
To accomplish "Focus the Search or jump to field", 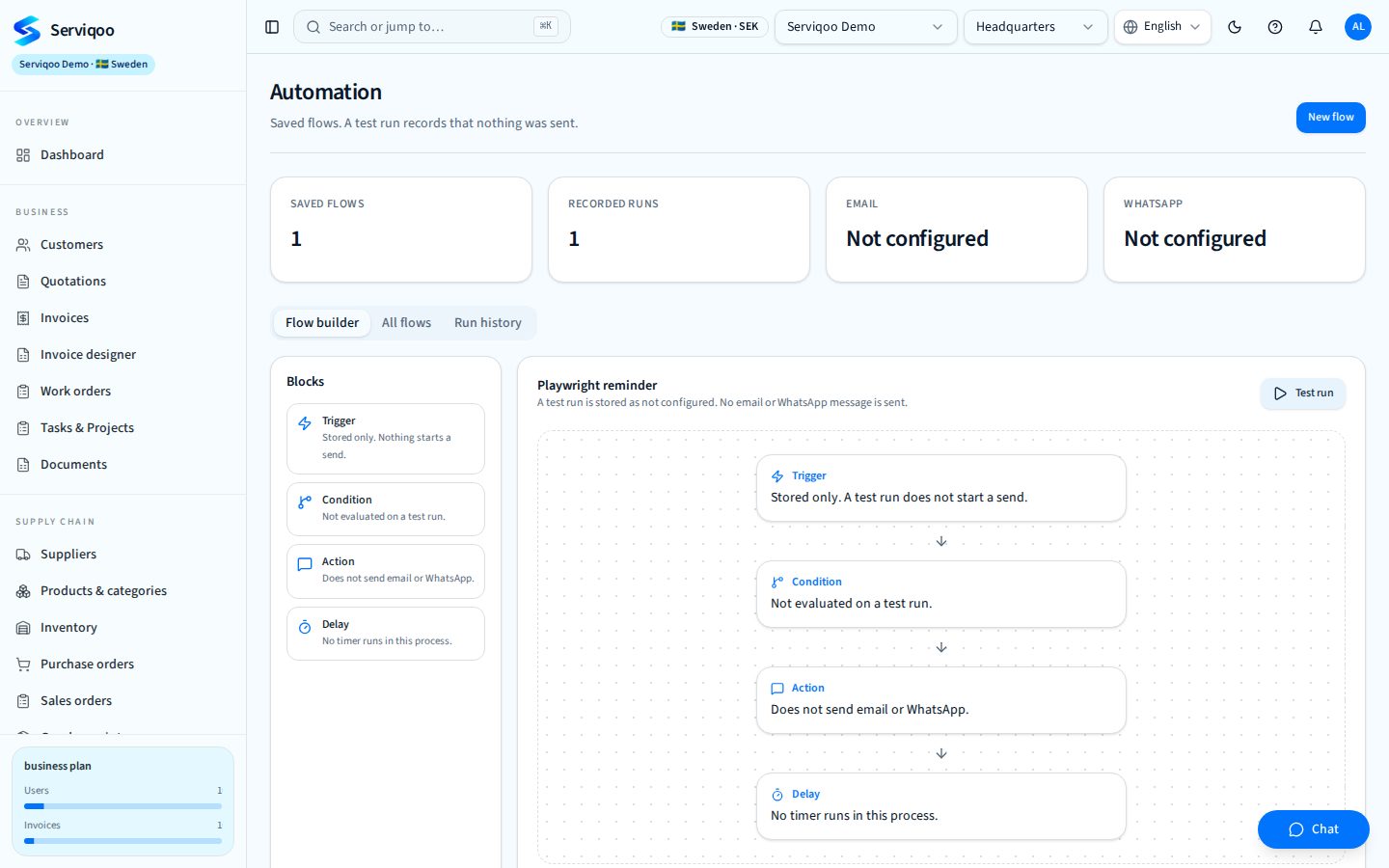I will click(432, 27).
